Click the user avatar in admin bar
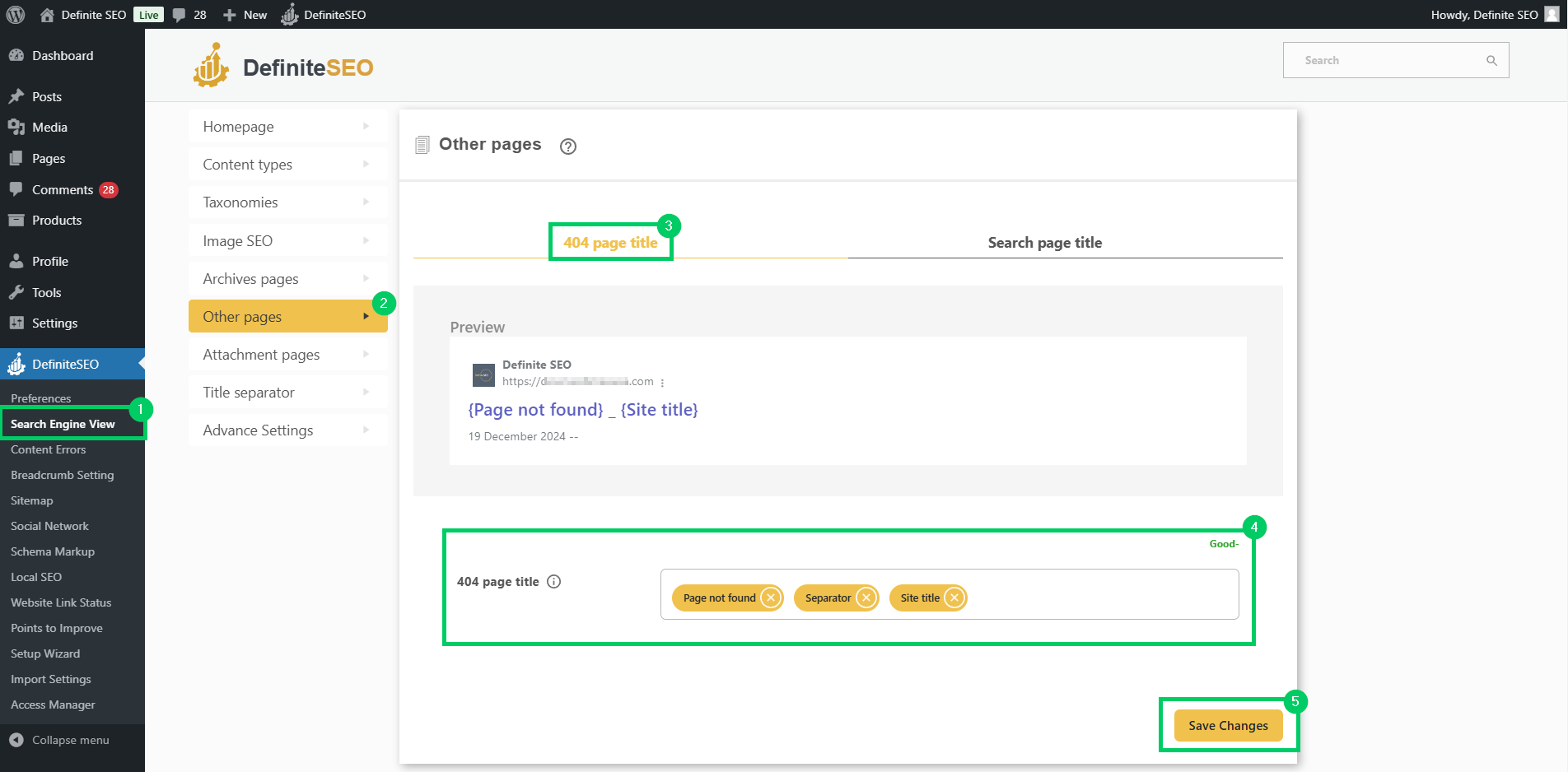 1552,15
